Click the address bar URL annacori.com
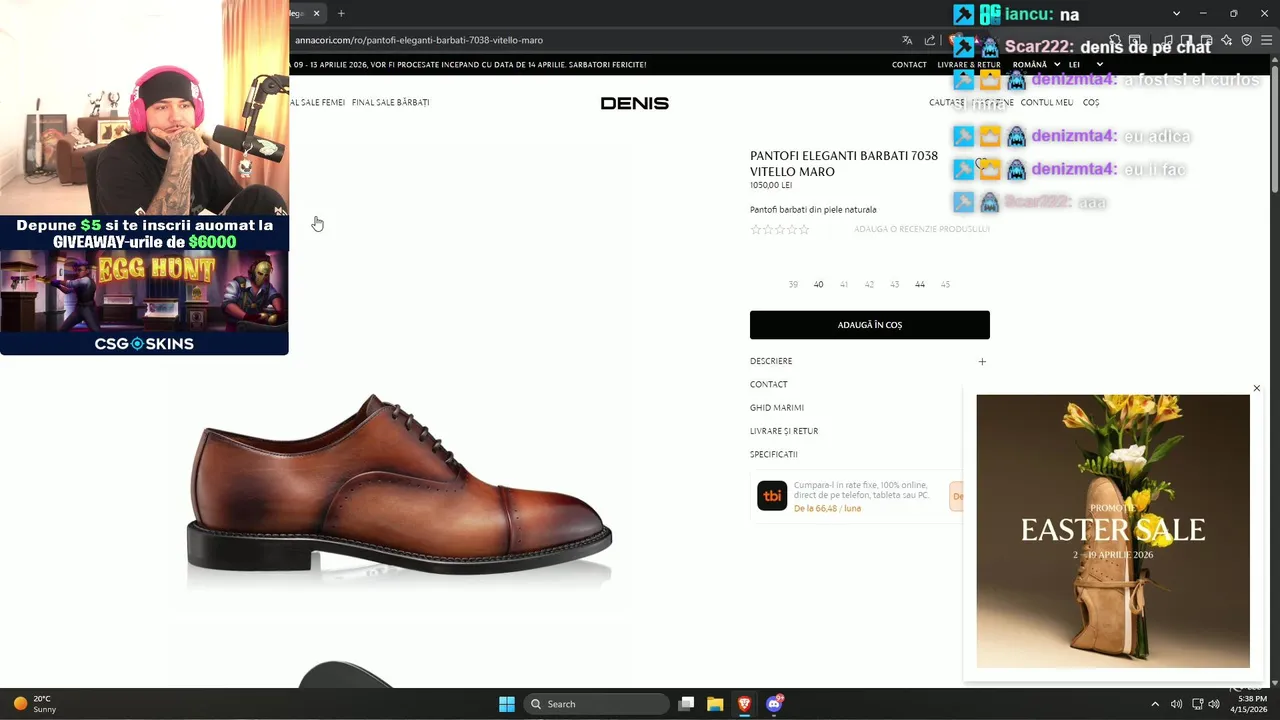 419,40
